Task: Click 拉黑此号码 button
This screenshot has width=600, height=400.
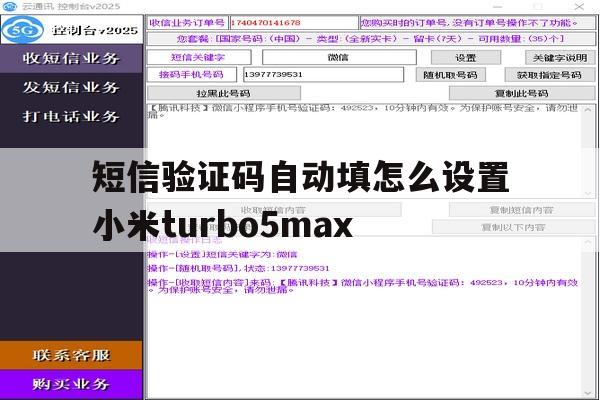Action: tap(224, 93)
